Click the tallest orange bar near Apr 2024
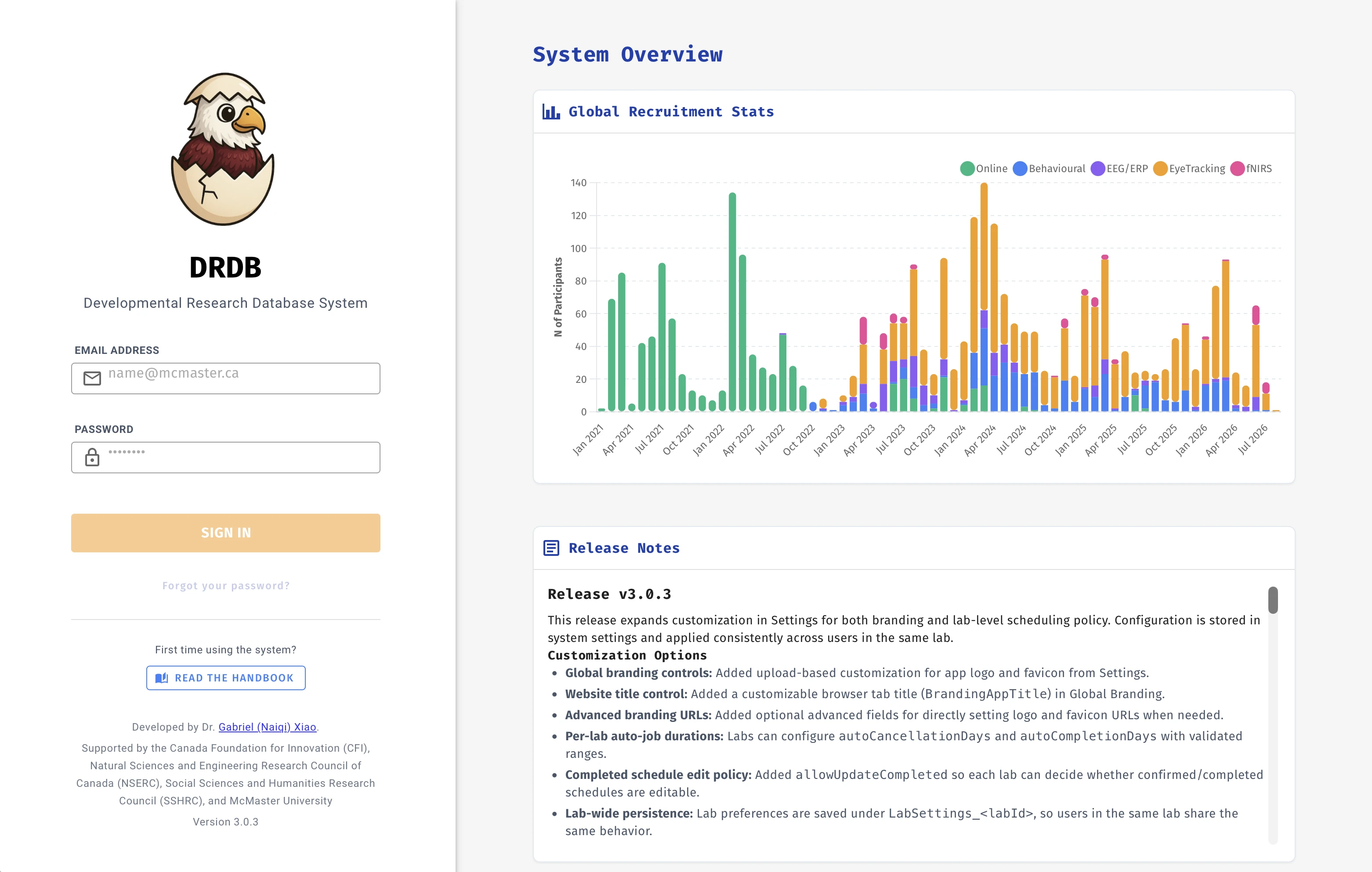Screen dimensions: 1372x872 pyautogui.click(x=984, y=247)
